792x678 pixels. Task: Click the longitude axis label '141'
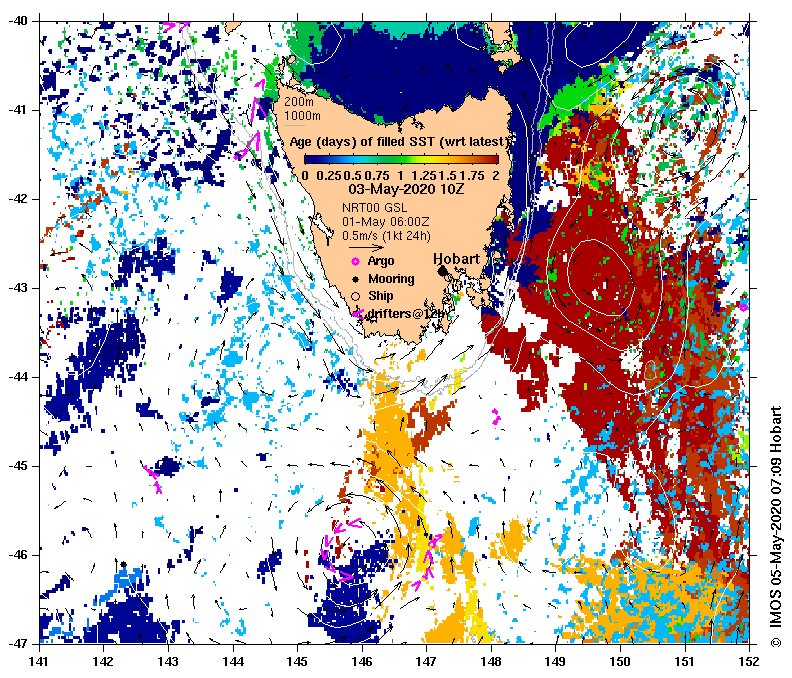coord(39,661)
